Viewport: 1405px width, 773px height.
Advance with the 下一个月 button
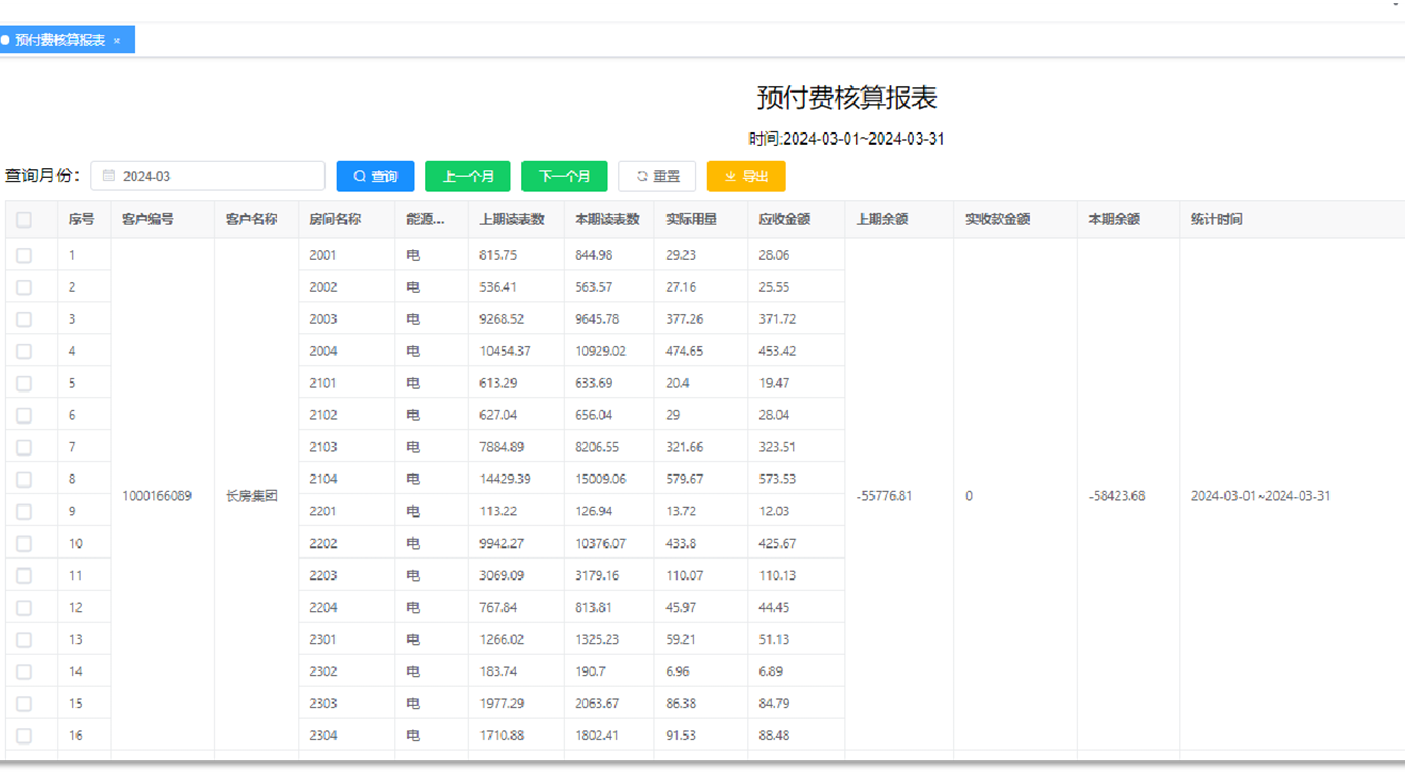pyautogui.click(x=564, y=176)
